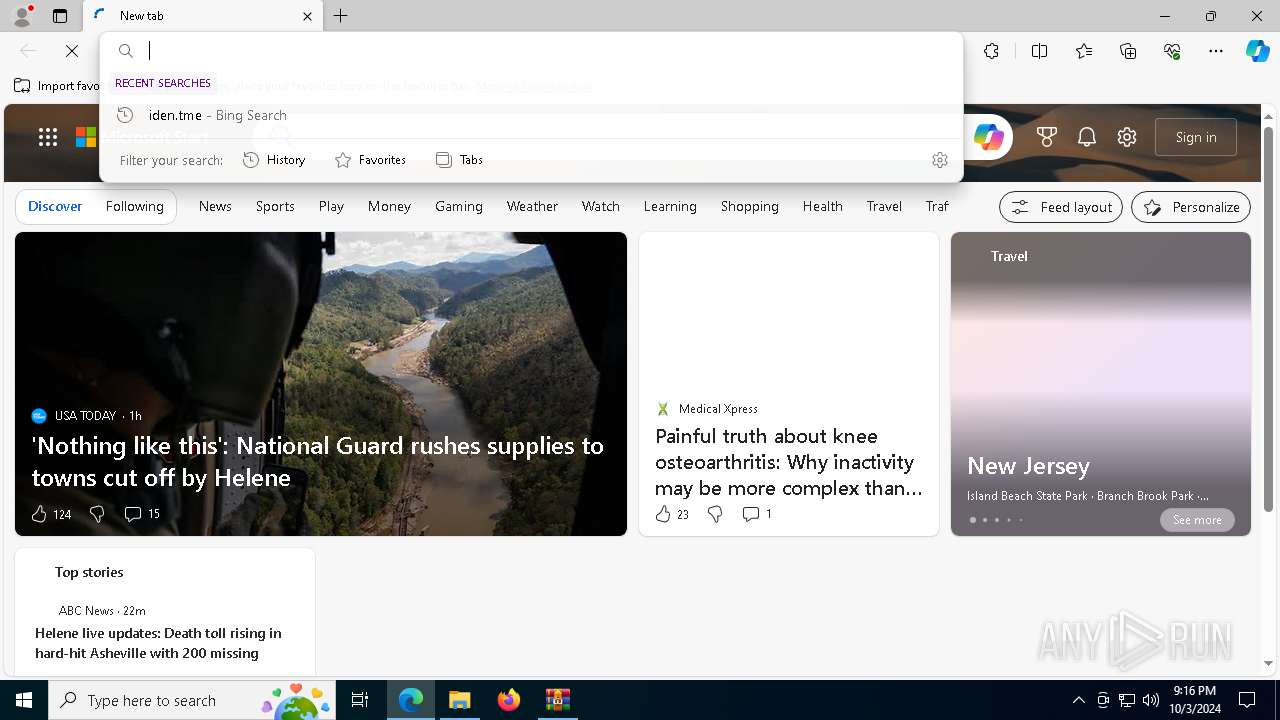Open the Learning category
This screenshot has width=1280, height=720.
pos(670,206)
